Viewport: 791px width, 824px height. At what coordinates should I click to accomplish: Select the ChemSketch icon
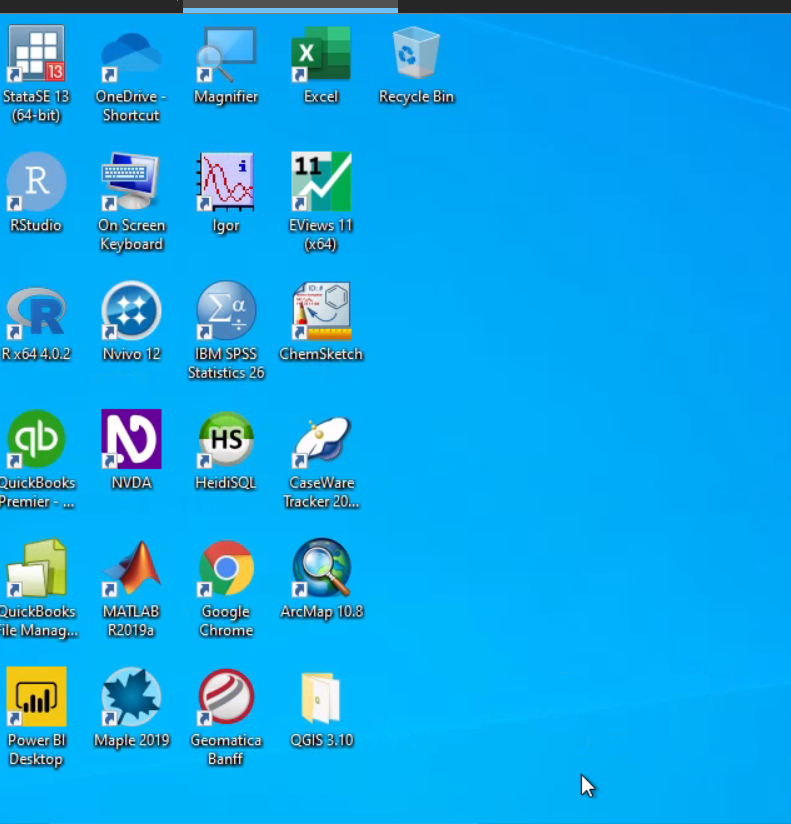point(321,311)
